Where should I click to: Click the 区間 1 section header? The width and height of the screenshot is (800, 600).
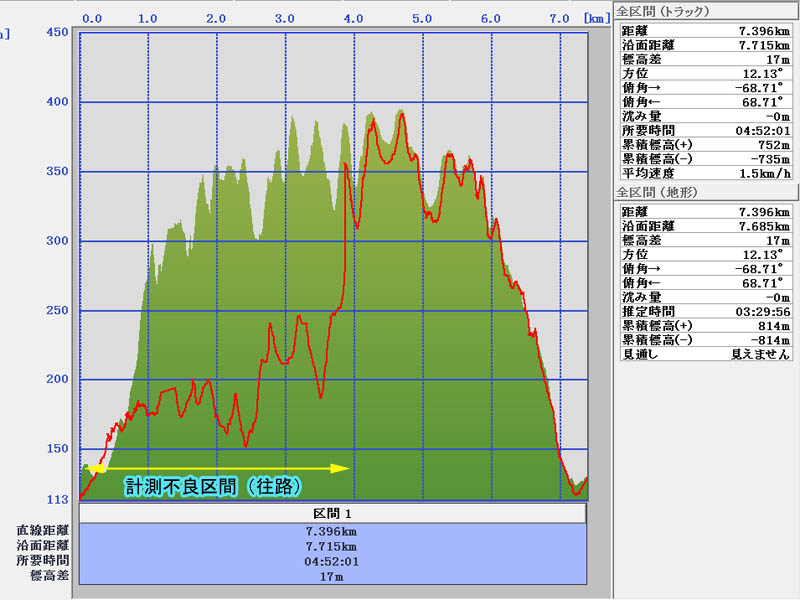click(x=332, y=513)
